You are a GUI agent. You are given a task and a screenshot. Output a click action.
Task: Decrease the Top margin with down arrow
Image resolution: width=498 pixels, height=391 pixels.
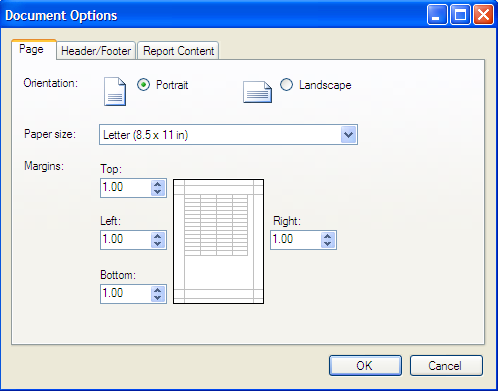point(158,192)
